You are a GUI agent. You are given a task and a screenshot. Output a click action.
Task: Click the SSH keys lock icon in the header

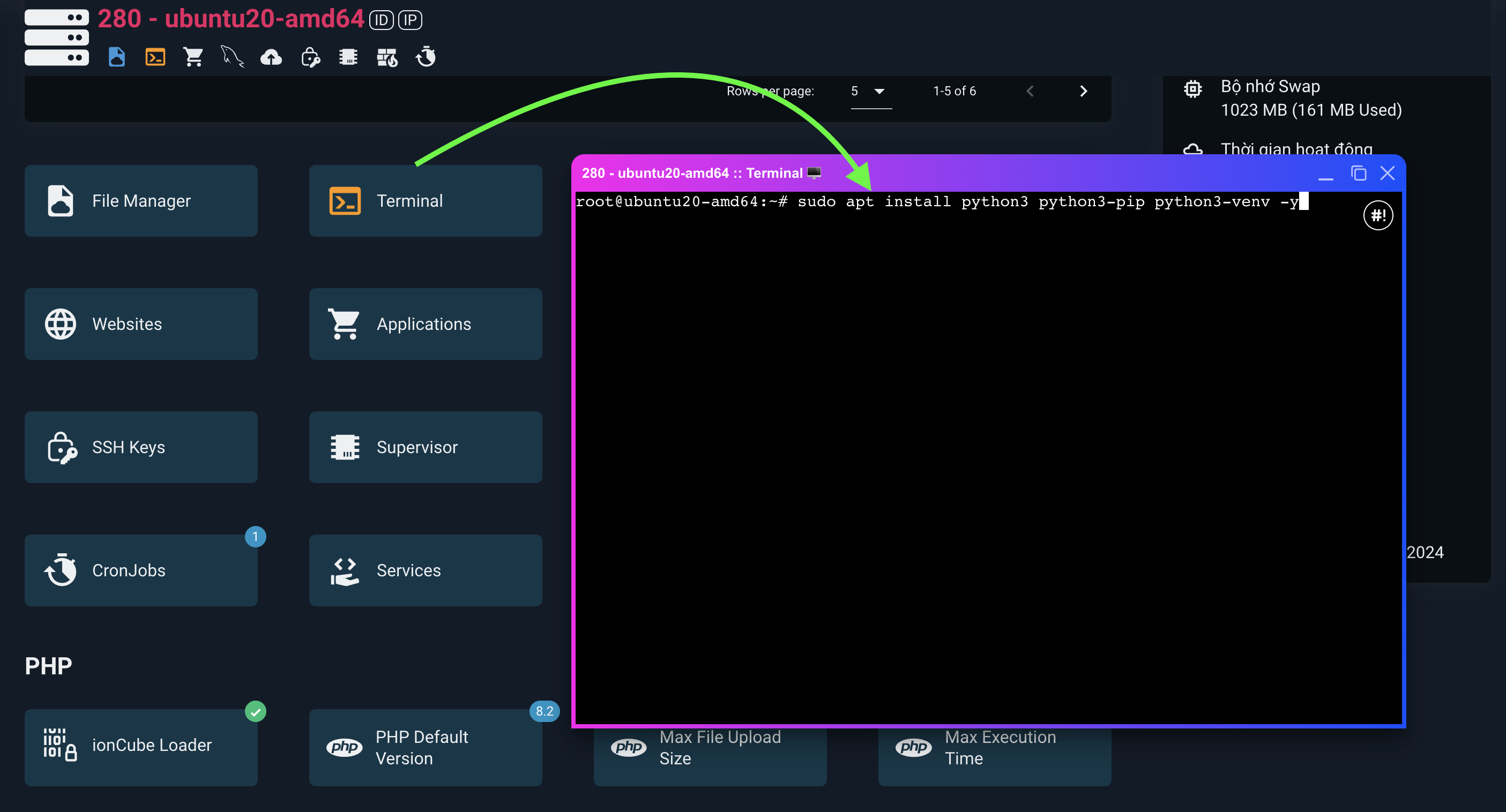[310, 57]
